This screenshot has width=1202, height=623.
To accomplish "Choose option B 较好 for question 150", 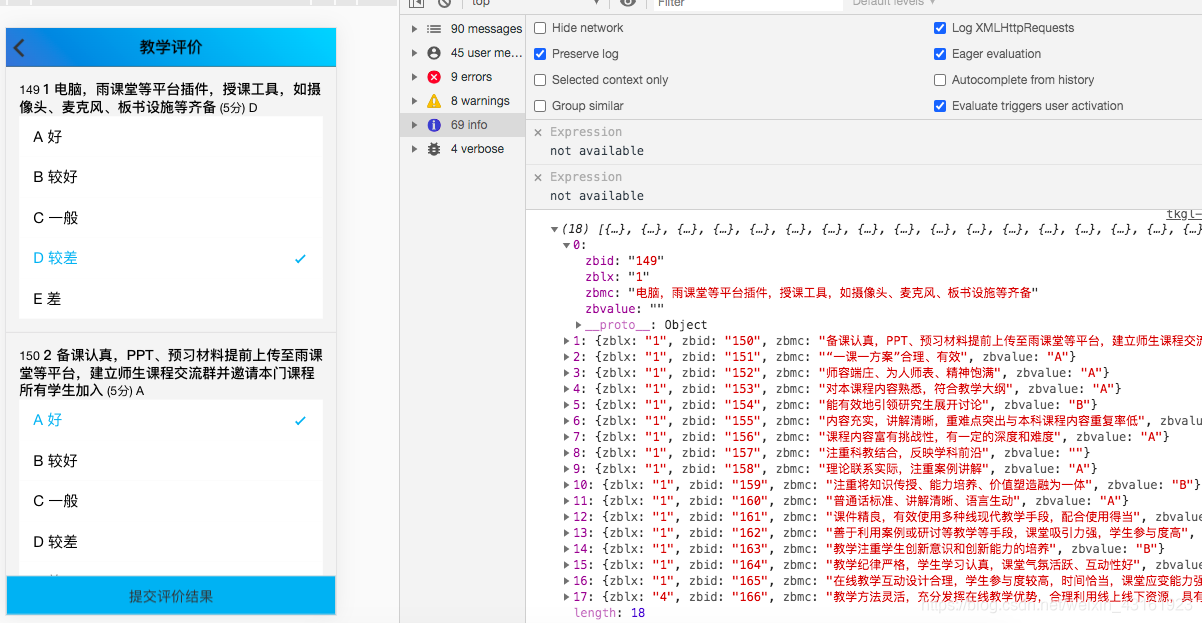I will pos(170,461).
